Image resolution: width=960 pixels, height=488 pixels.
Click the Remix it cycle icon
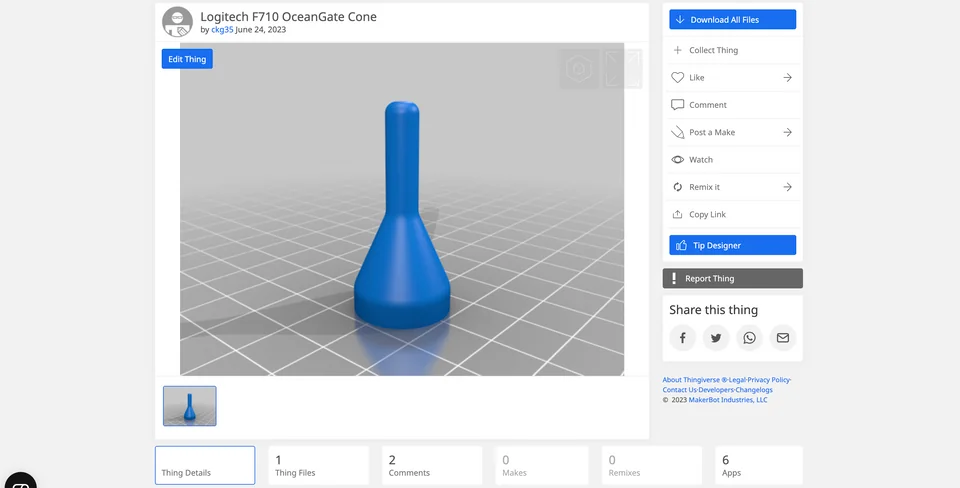pyautogui.click(x=677, y=187)
